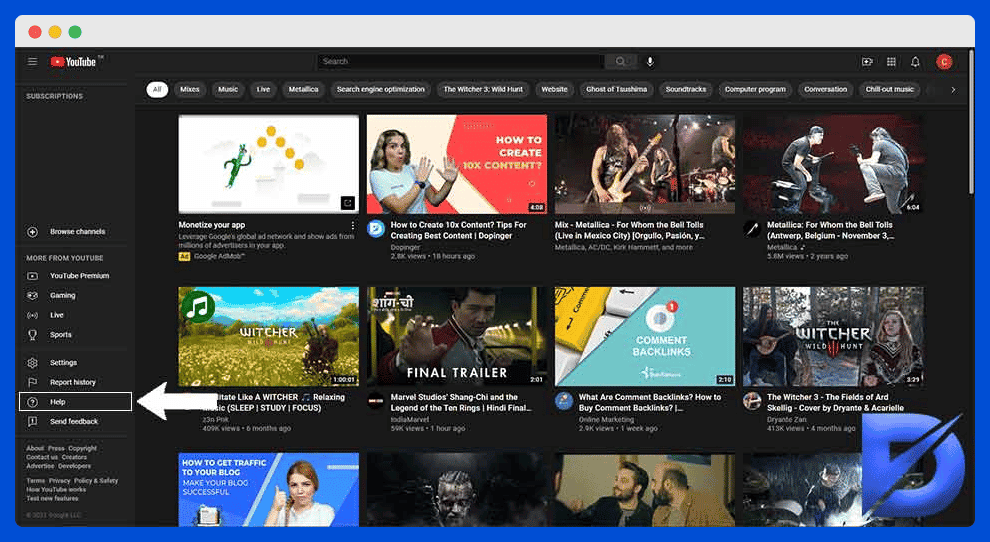
Task: Open the Shang-Chi Final Trailer thumbnail
Action: coord(456,337)
